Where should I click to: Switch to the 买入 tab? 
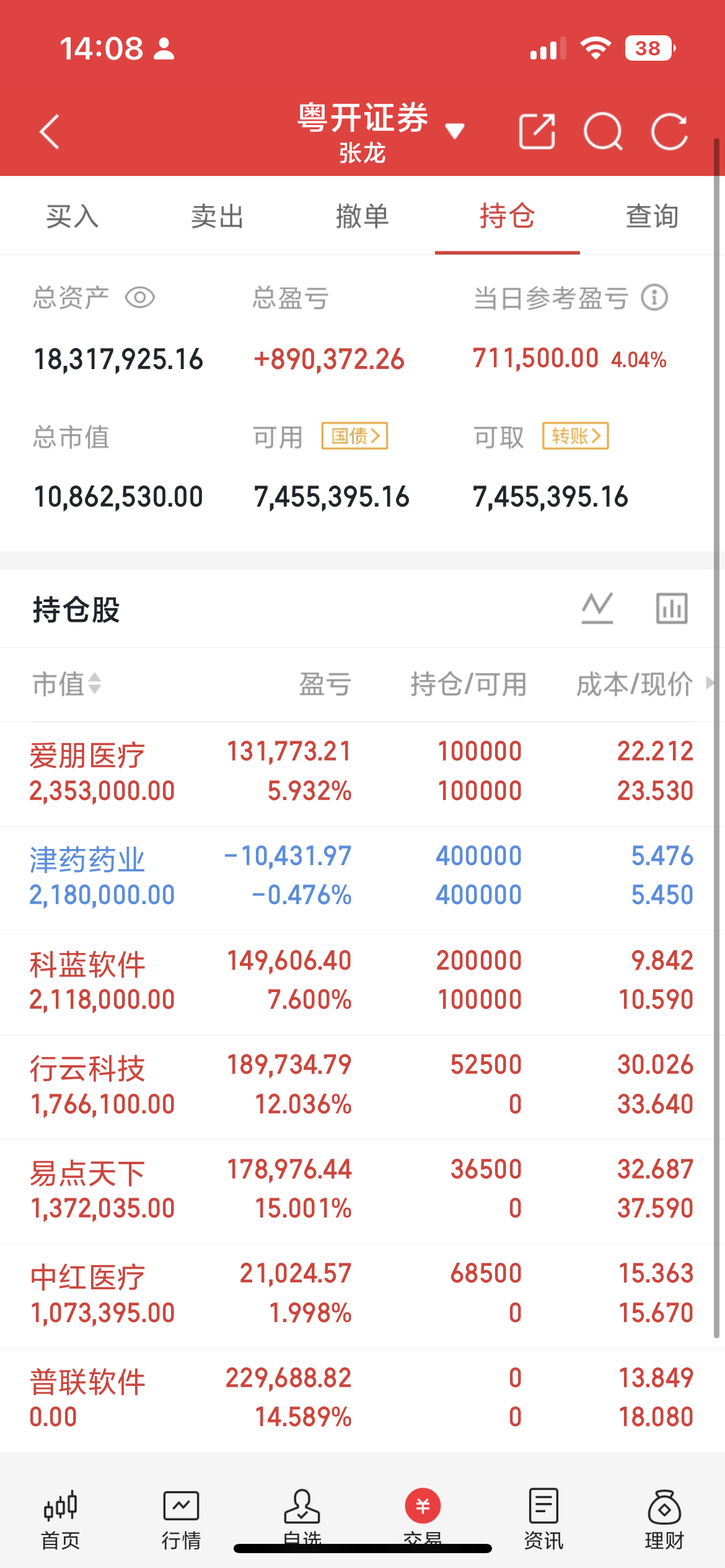click(x=72, y=216)
